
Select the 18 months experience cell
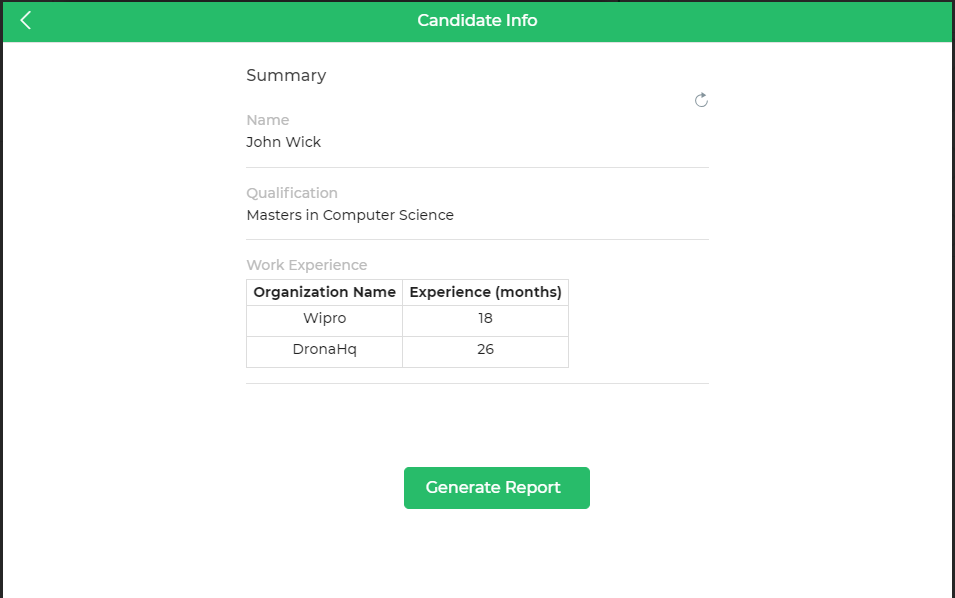tap(485, 320)
